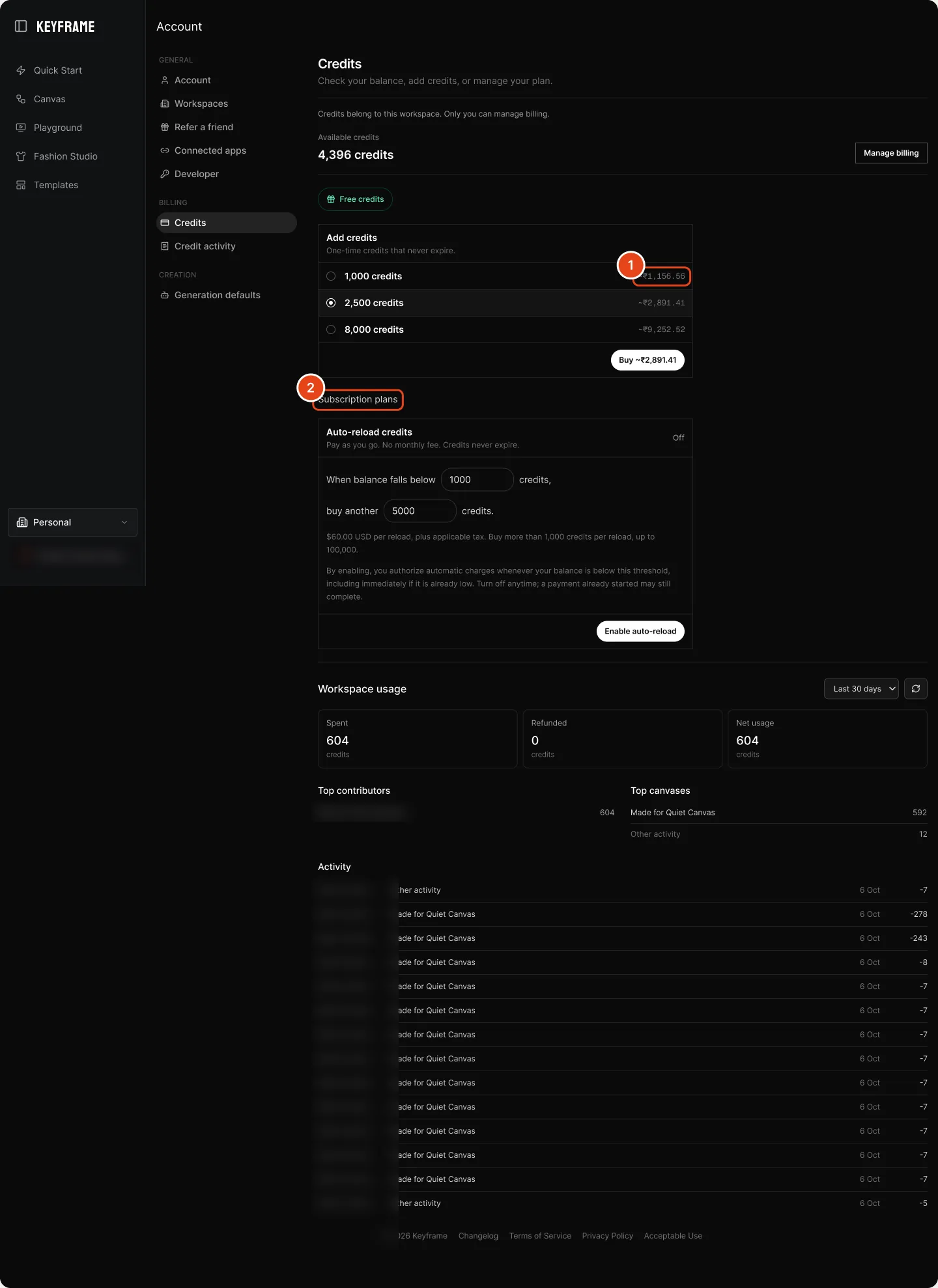Screen dimensions: 938x1288
Task: Click the Credits card icon
Action: pyautogui.click(x=165, y=223)
